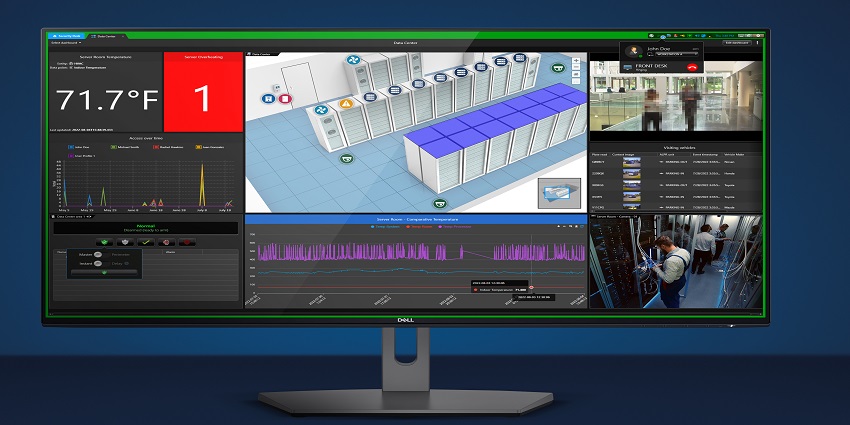
Task: Select the Data Center tab
Action: [105, 36]
